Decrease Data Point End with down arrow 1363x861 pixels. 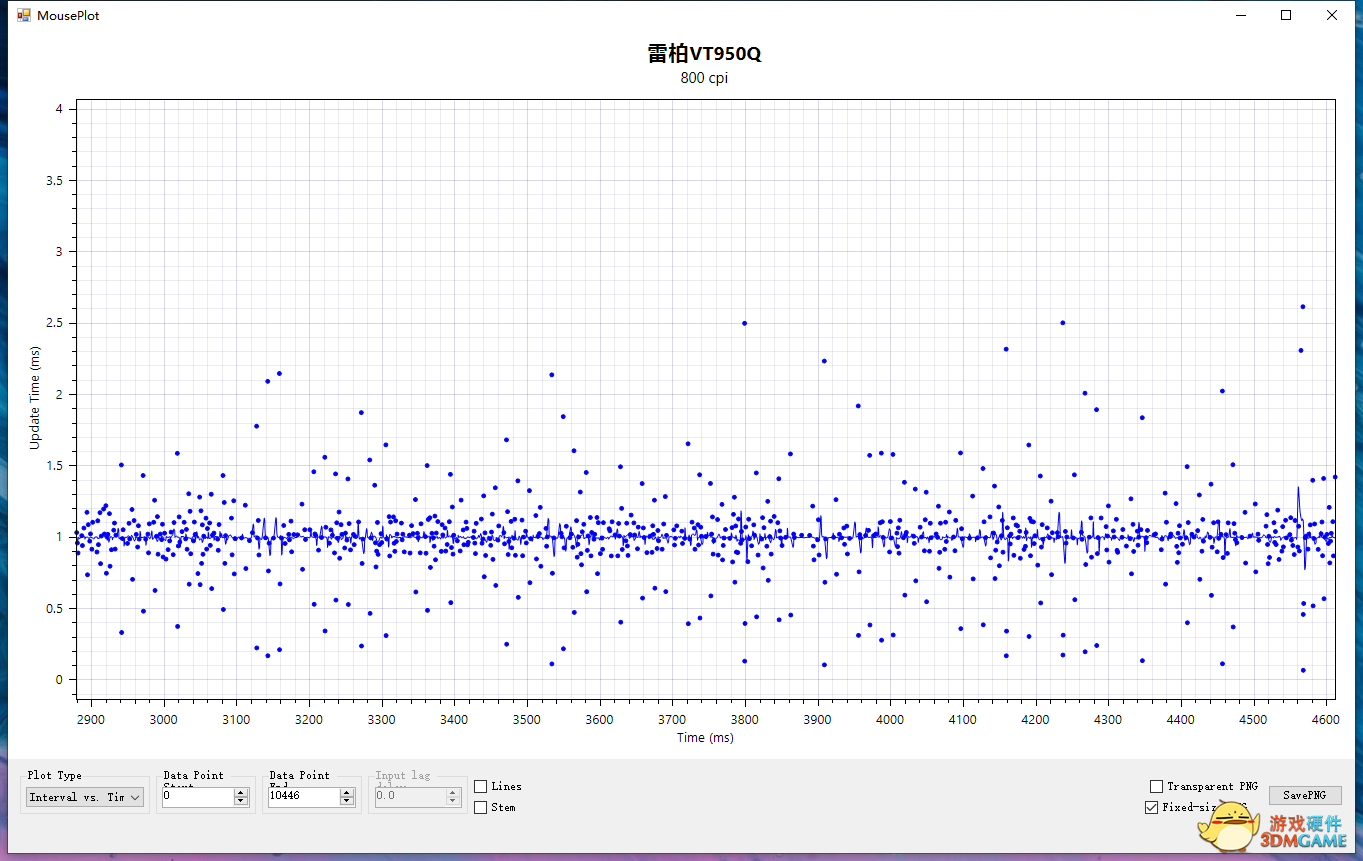click(x=347, y=801)
